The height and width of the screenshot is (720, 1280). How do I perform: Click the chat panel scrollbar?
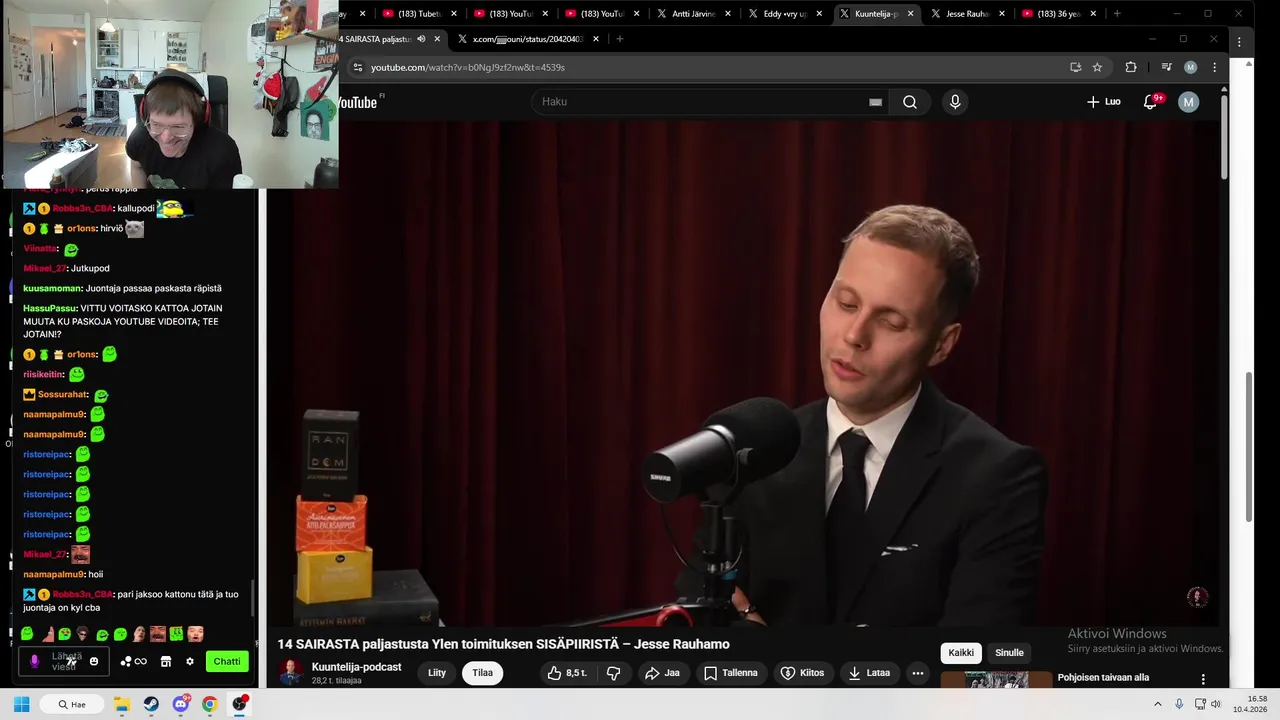(253, 598)
